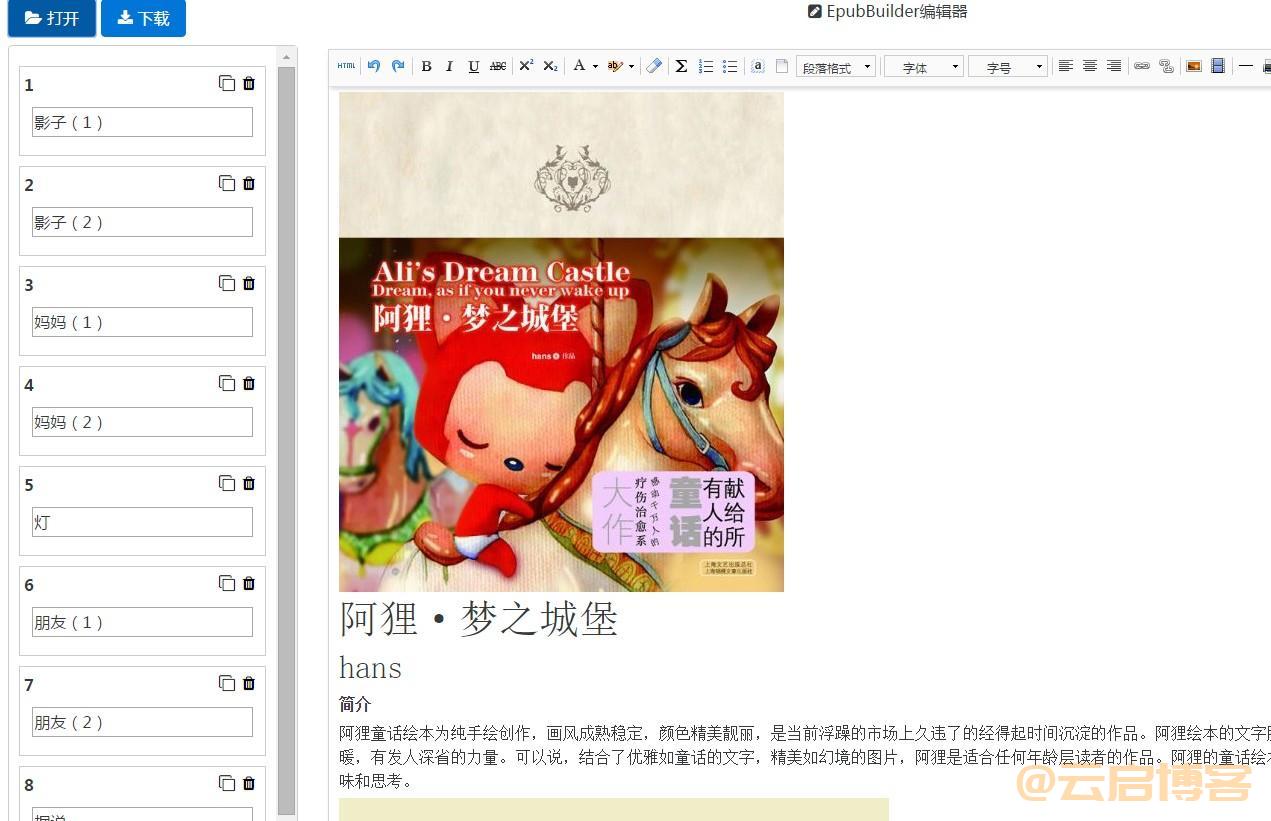The image size is (1271, 821).
Task: Toggle subscript formatting
Action: pyautogui.click(x=550, y=66)
